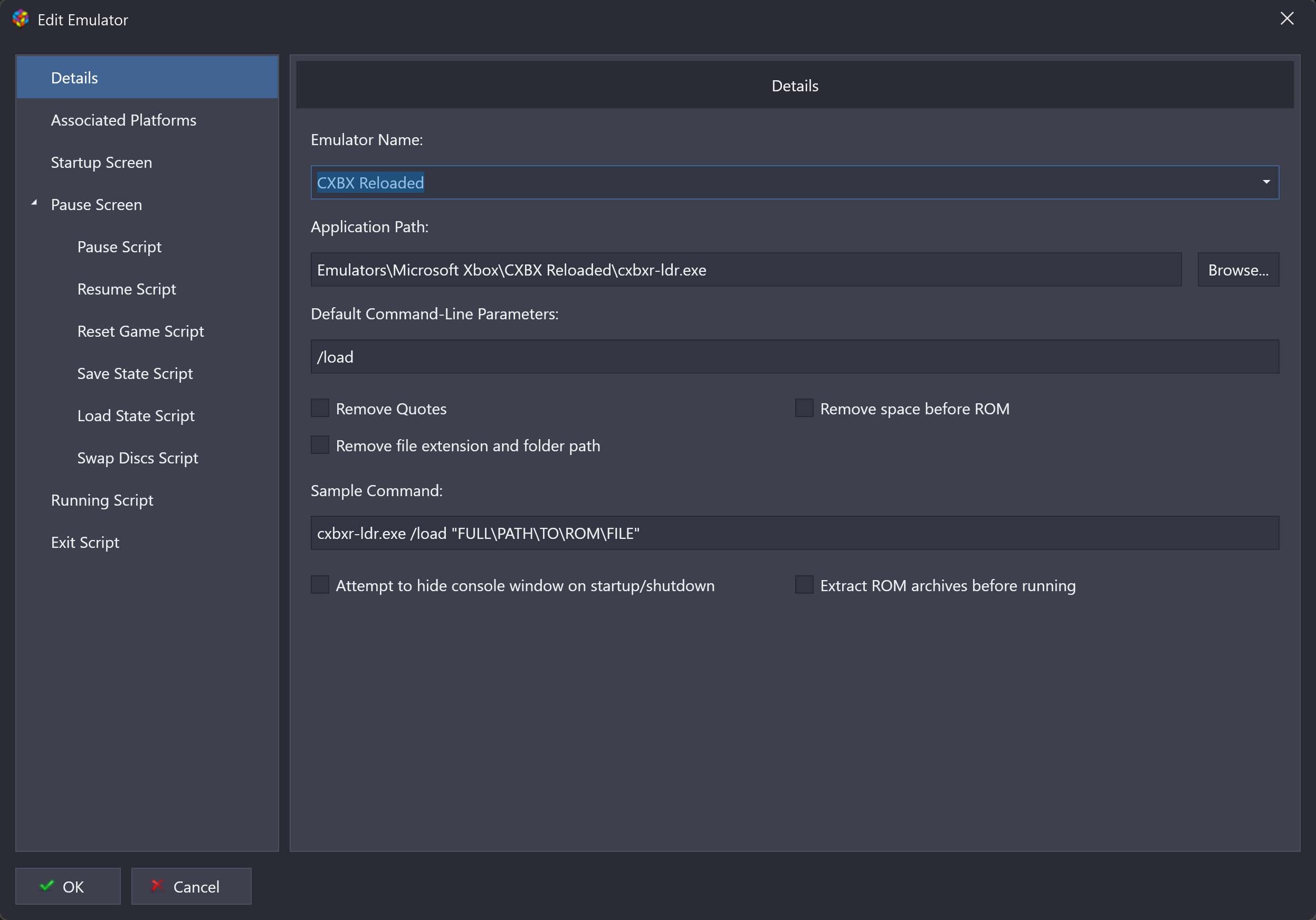1316x920 pixels.
Task: Click the LaunchBox app icon in title bar
Action: point(20,19)
